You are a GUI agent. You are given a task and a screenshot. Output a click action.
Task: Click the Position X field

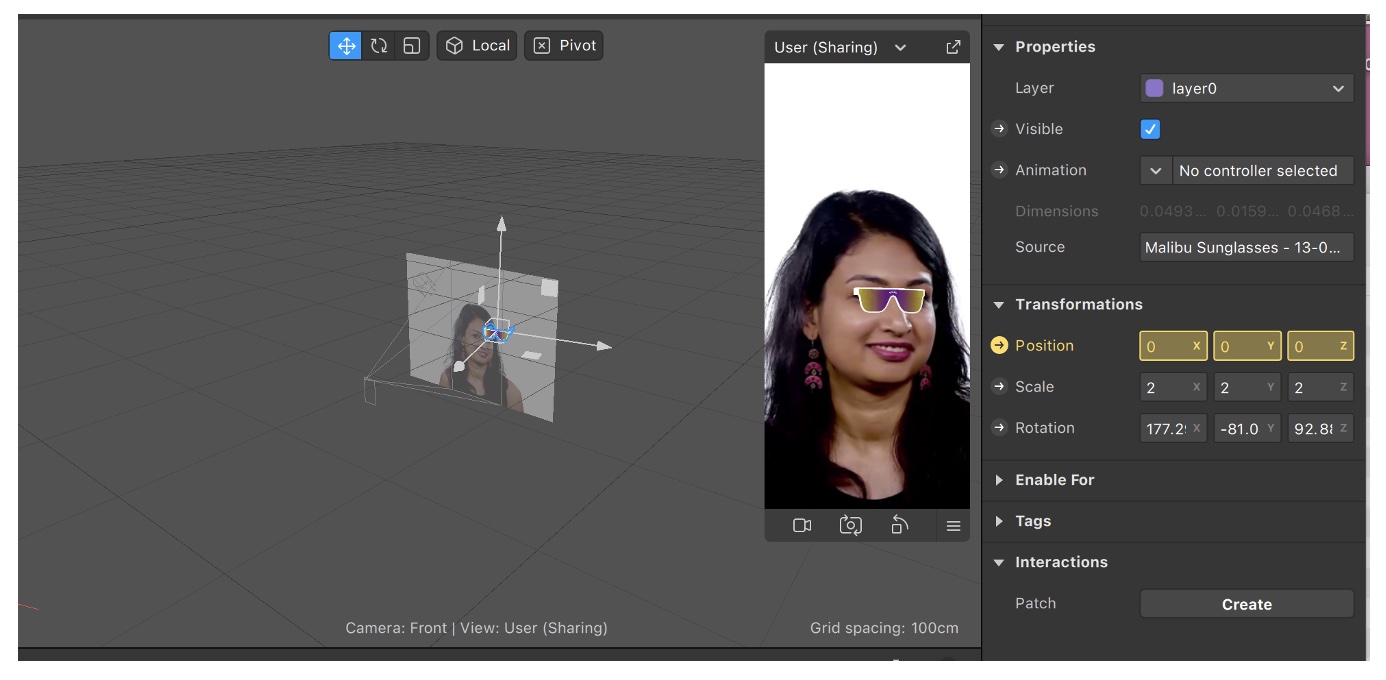pyautogui.click(x=1174, y=346)
